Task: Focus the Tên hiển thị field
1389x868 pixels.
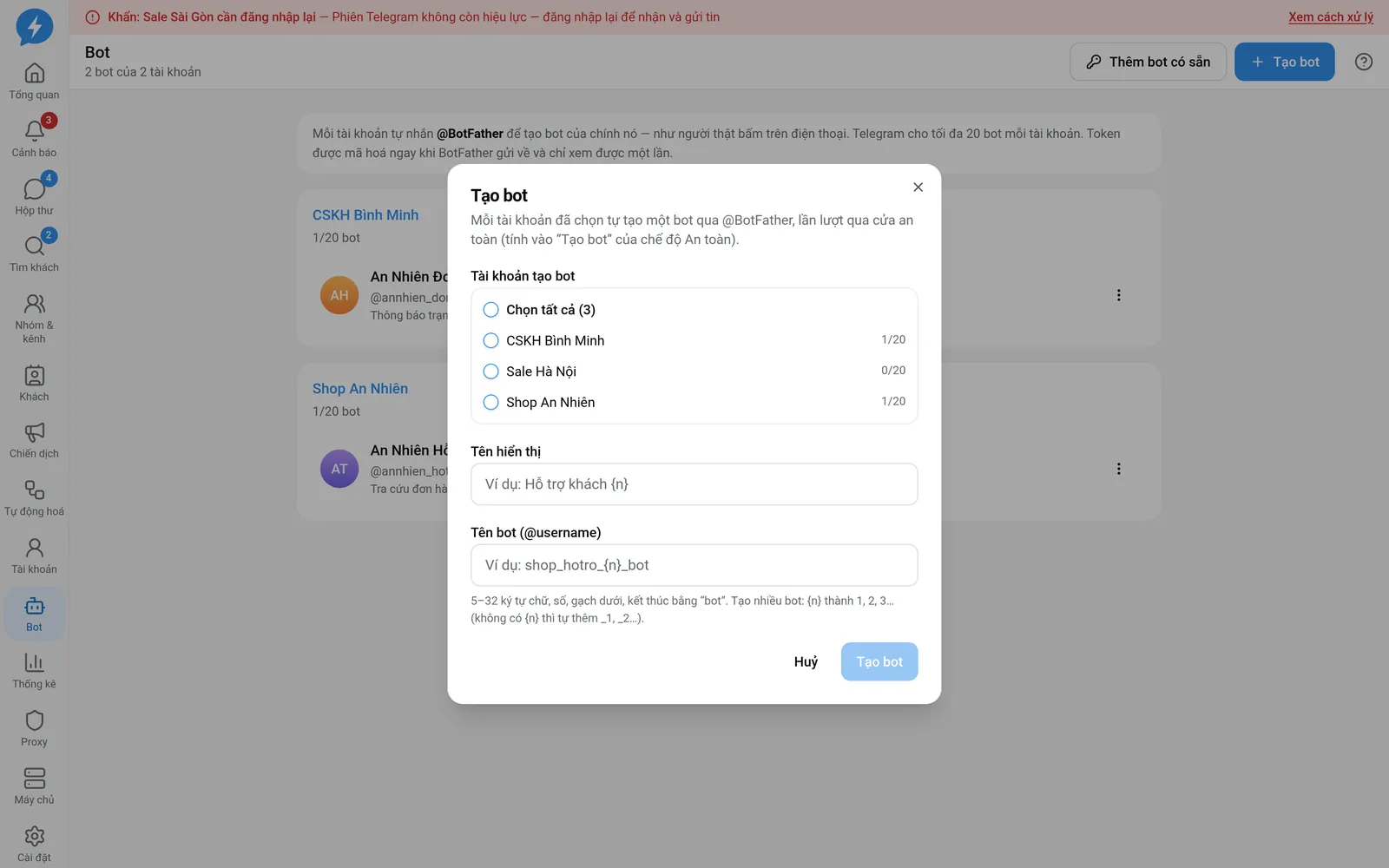Action: (694, 484)
